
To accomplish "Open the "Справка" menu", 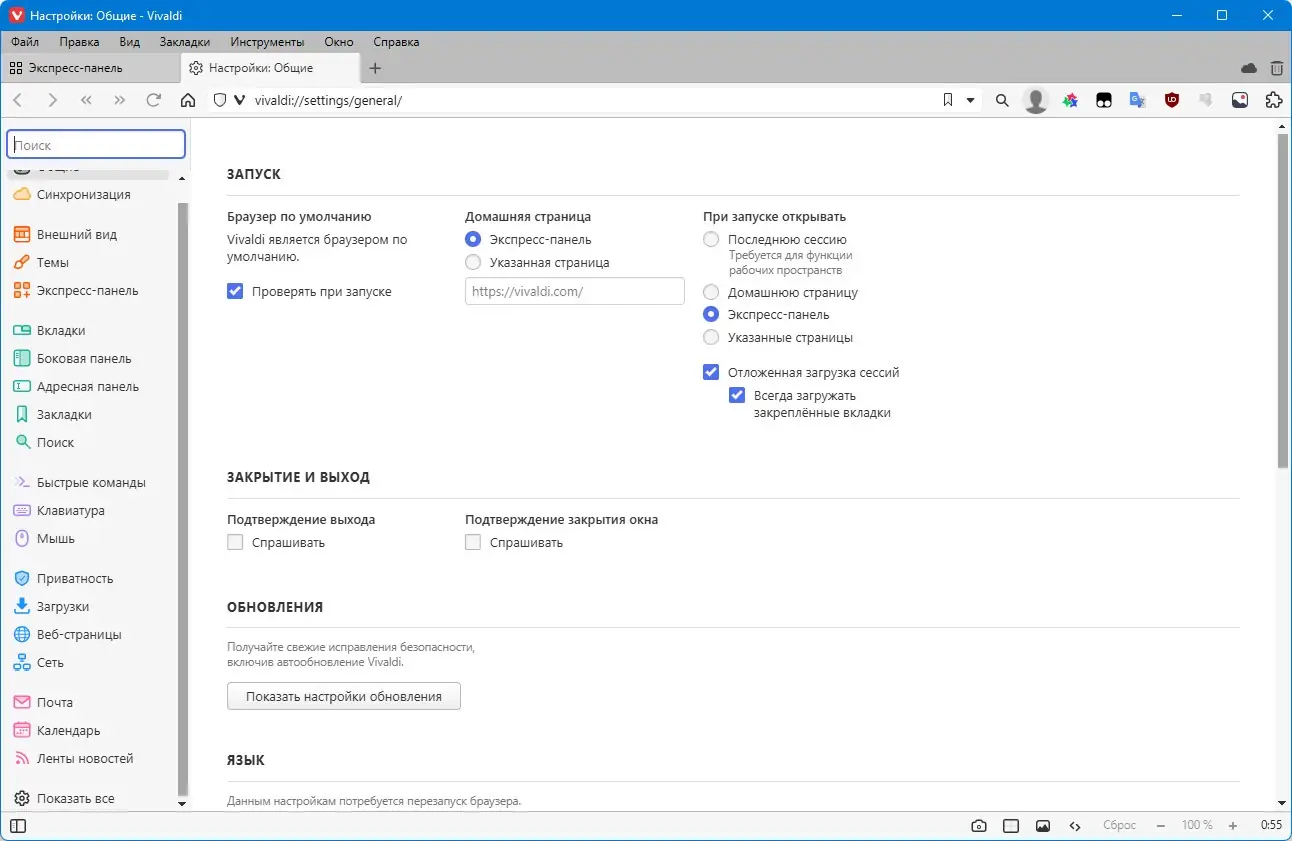I will 396,42.
